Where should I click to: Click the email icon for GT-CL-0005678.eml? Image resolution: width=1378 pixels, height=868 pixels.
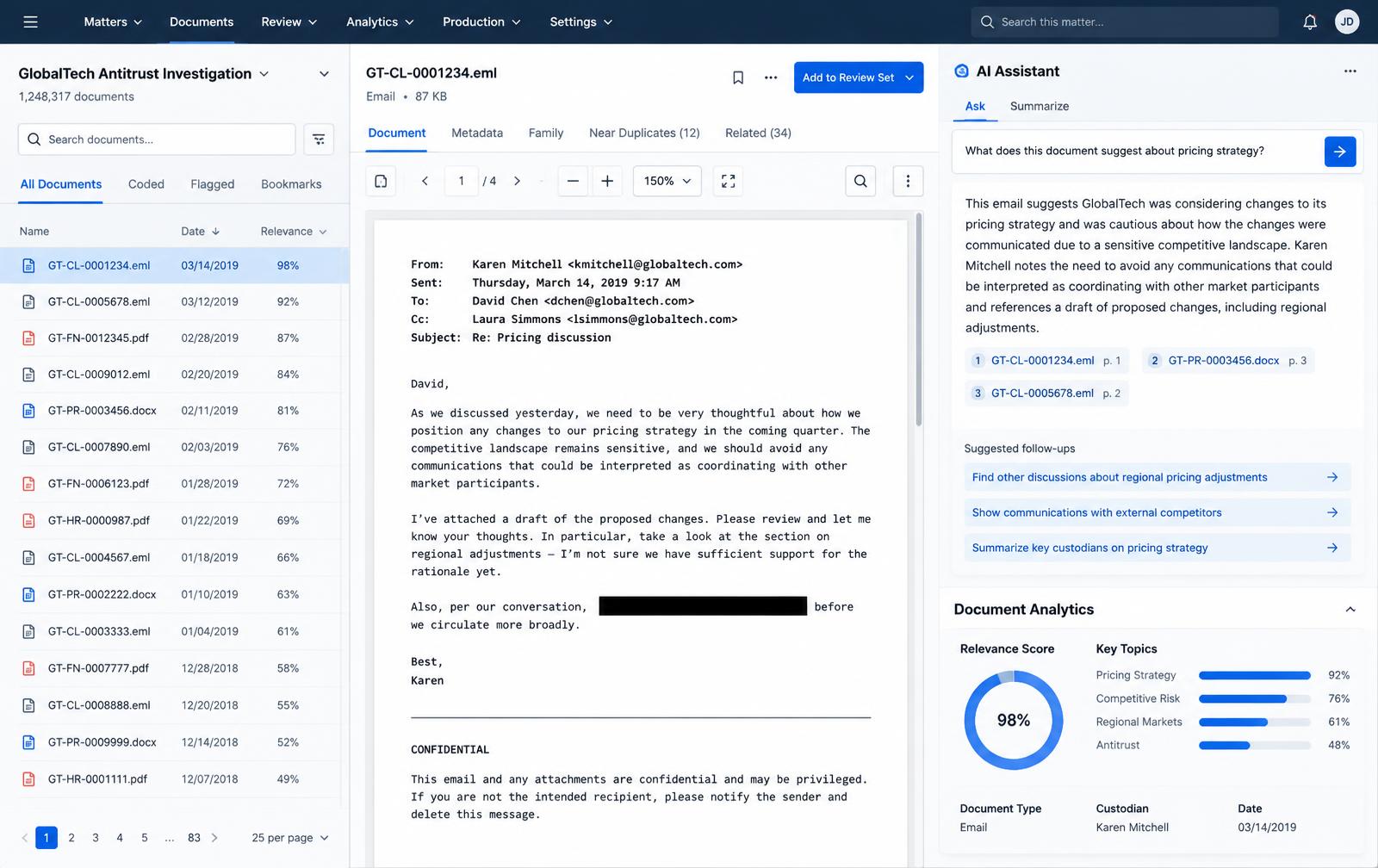[x=28, y=302]
